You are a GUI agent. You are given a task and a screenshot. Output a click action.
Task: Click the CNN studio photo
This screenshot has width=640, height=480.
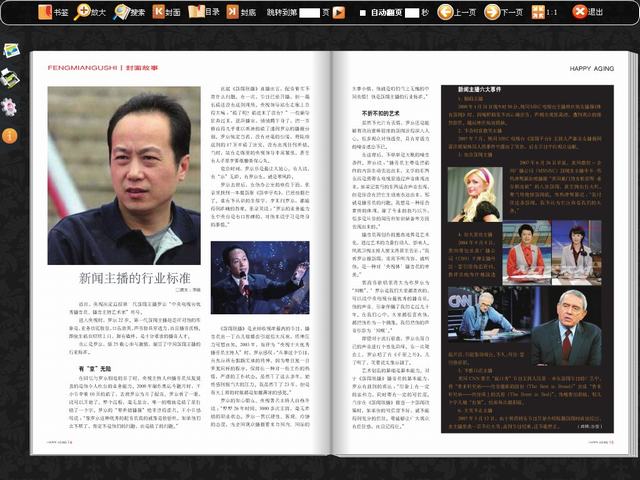coord(490,313)
